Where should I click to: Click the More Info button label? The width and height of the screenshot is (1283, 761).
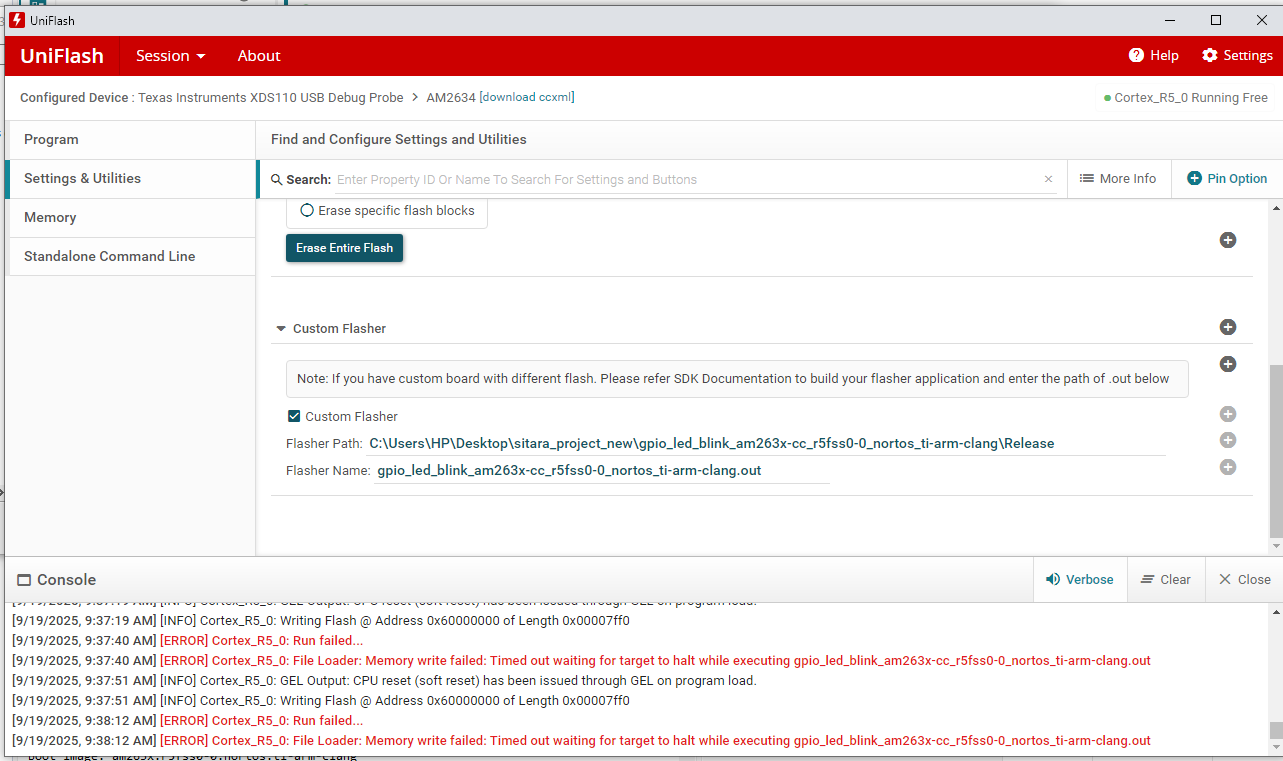coord(1128,179)
